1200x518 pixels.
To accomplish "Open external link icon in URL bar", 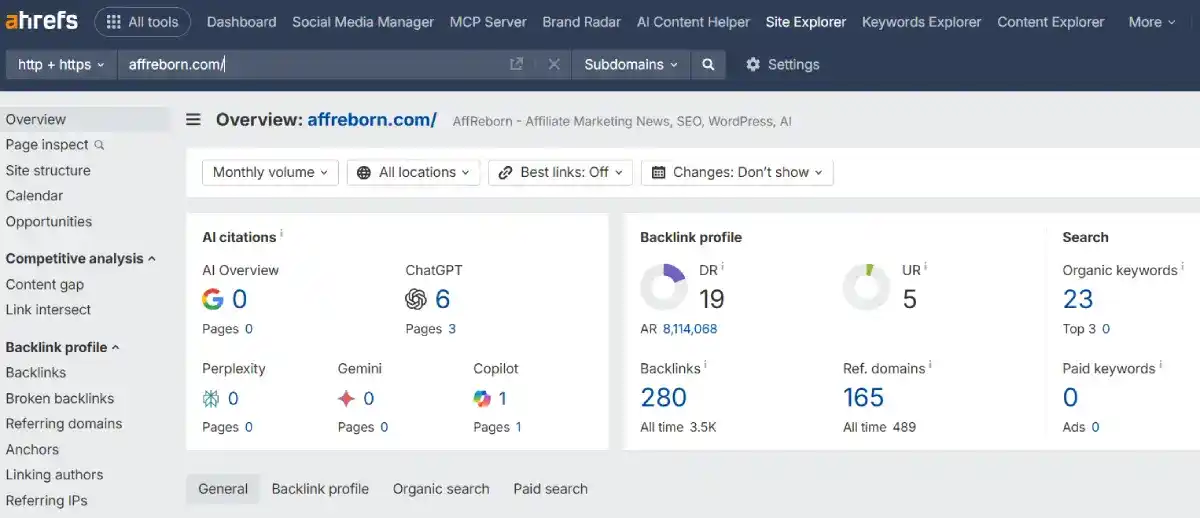I will (516, 64).
